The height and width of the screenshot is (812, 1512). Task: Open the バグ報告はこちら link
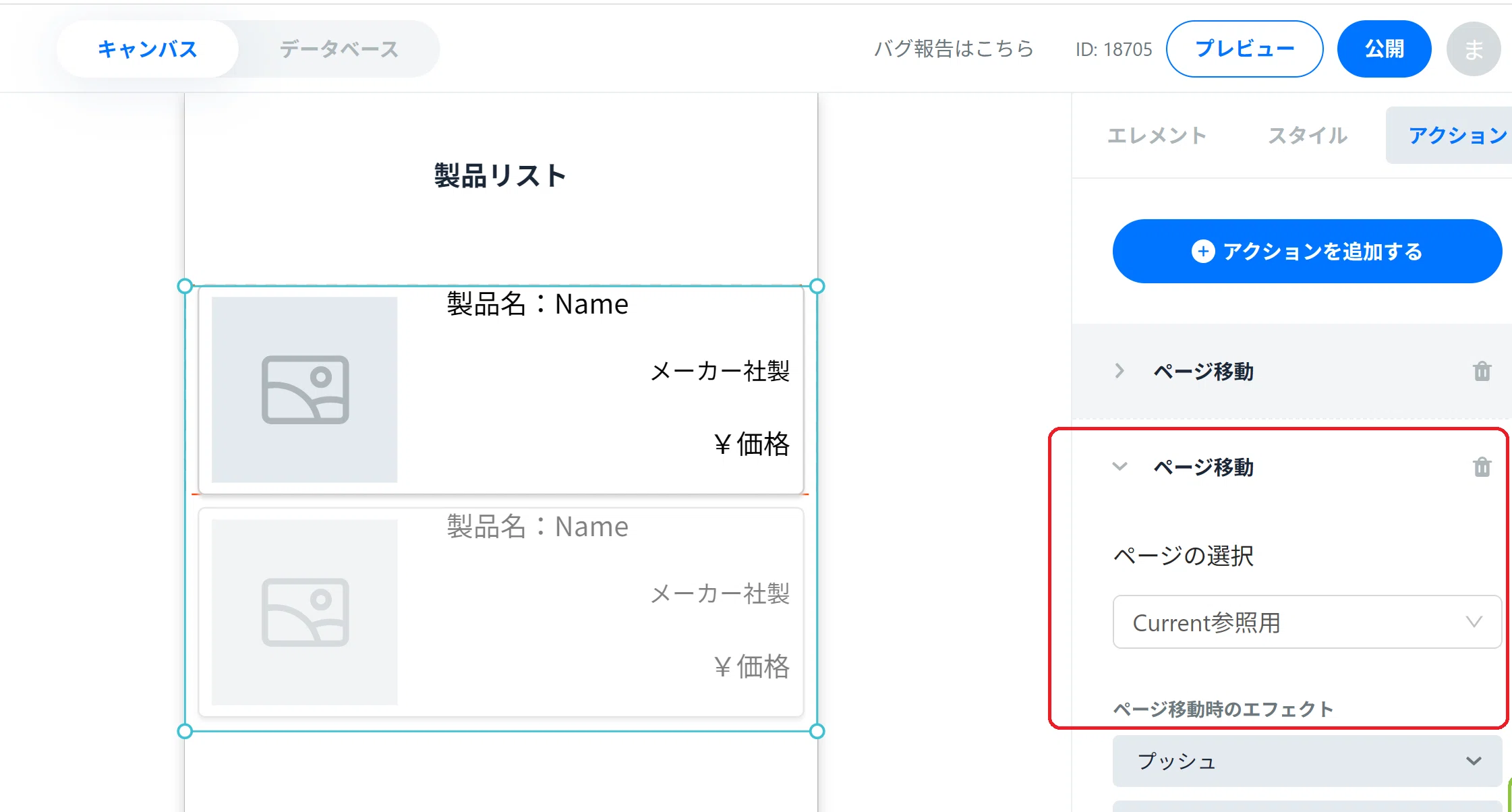coord(954,49)
